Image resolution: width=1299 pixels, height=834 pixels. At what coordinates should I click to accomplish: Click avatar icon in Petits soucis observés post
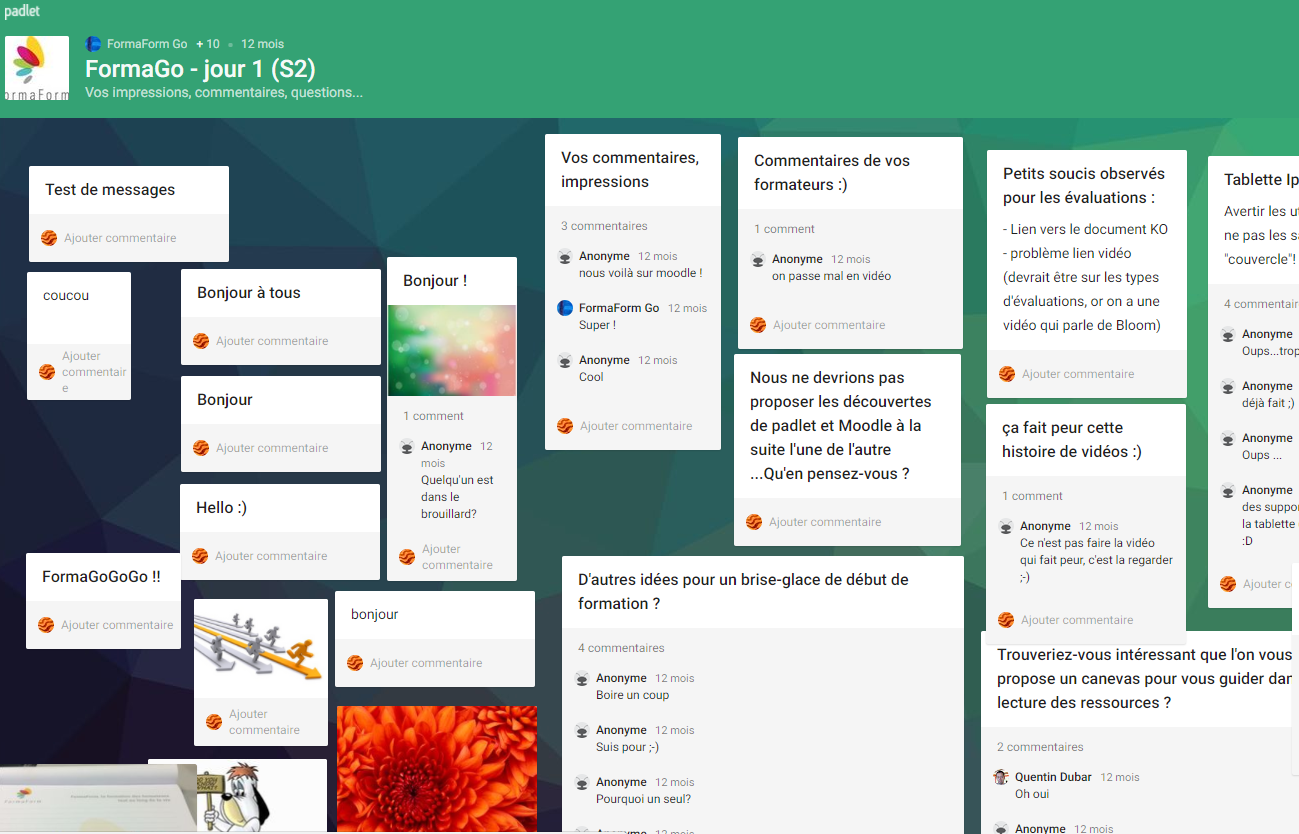coord(1007,374)
